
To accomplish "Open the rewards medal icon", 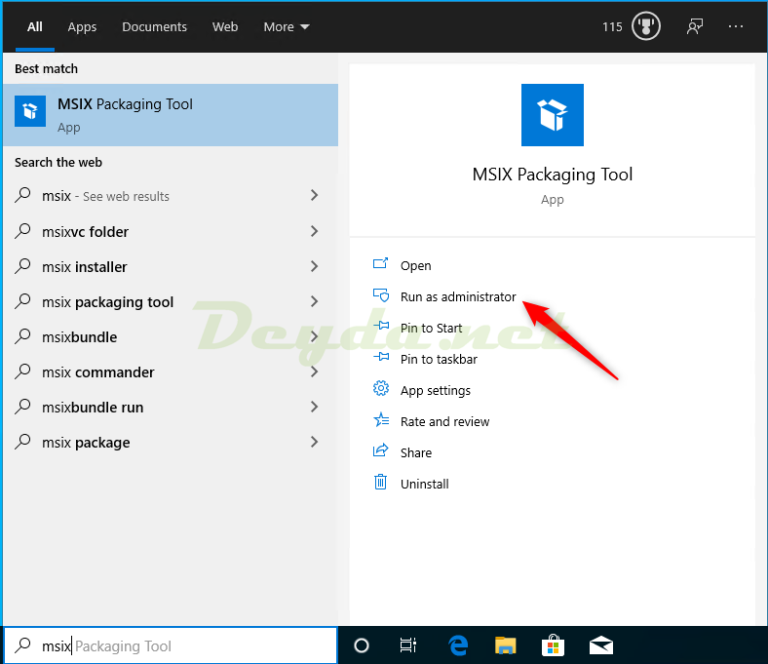I will click(646, 27).
